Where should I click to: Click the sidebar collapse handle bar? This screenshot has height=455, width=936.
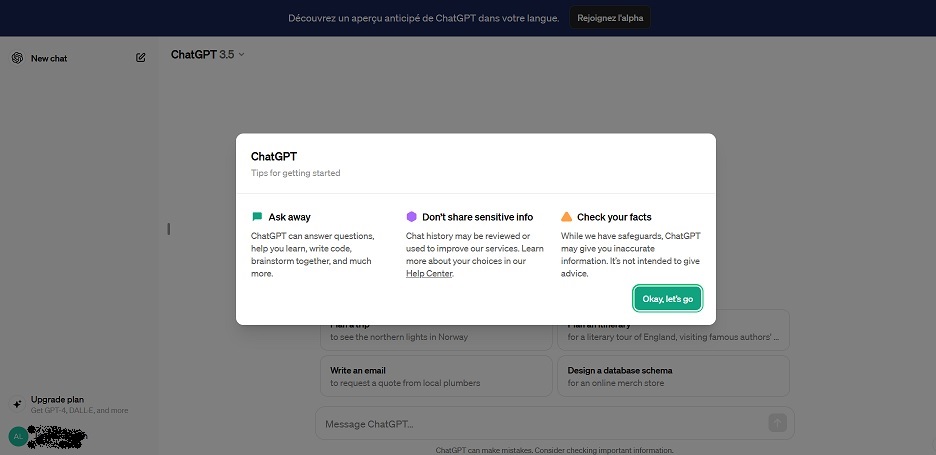pos(169,229)
